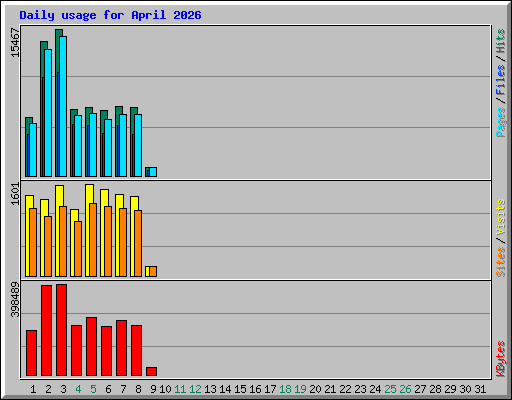Click x-axis day label "8"

[x=138, y=389]
